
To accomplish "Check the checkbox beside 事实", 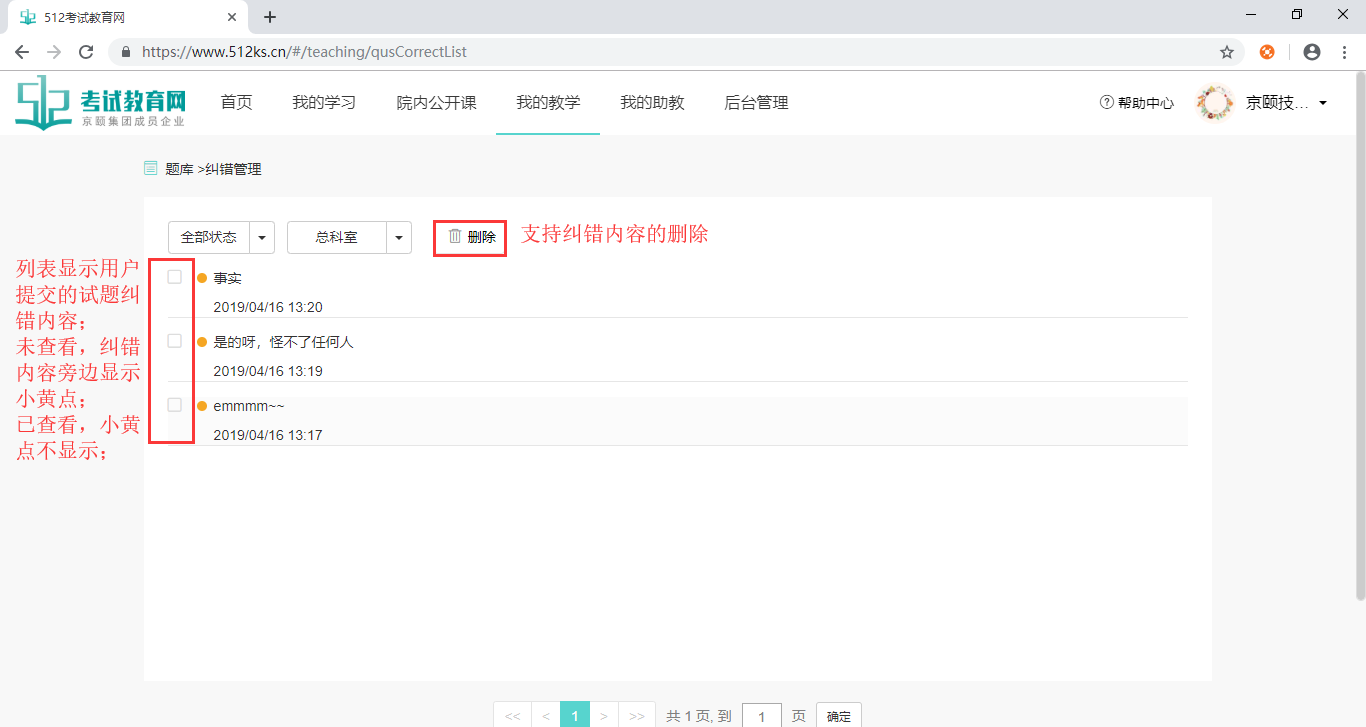I will point(172,277).
